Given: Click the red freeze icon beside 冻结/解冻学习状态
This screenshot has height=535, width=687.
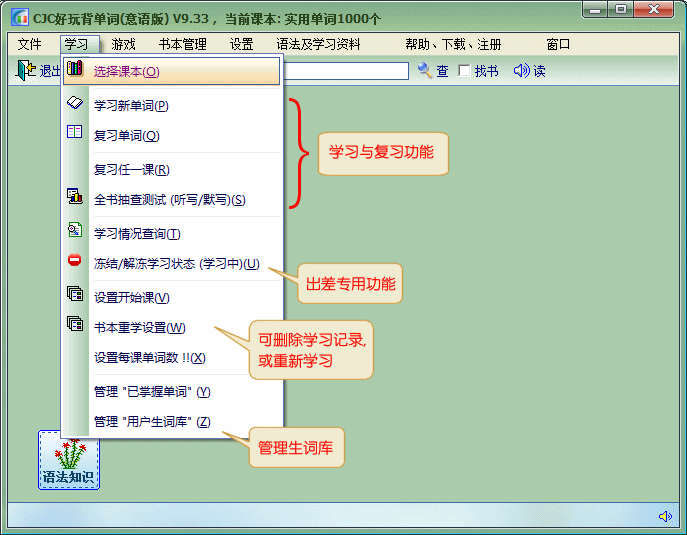Looking at the screenshot, I should click(x=75, y=262).
